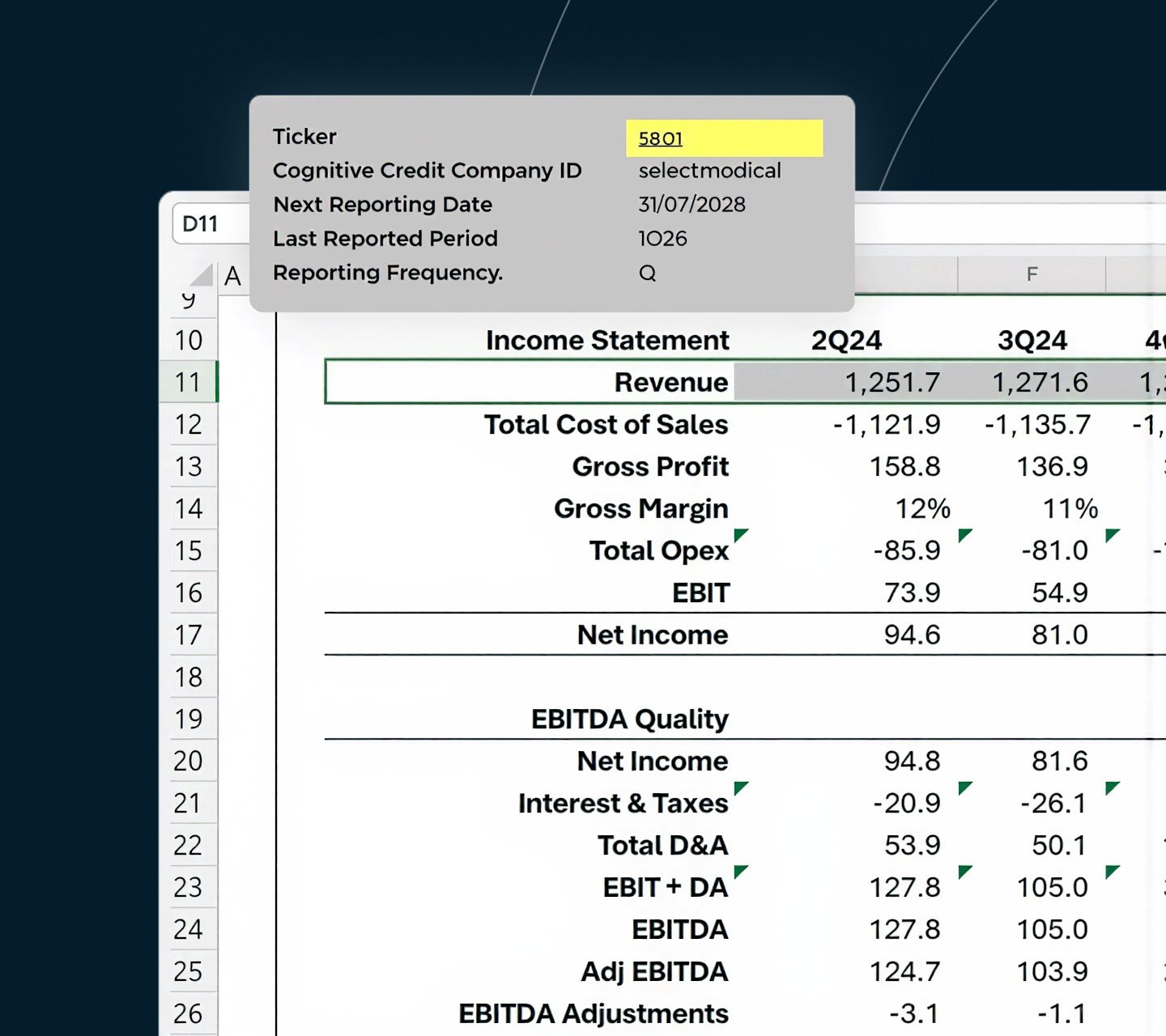This screenshot has width=1166, height=1036.
Task: Click the 2Q24 column heading cell
Action: click(846, 340)
